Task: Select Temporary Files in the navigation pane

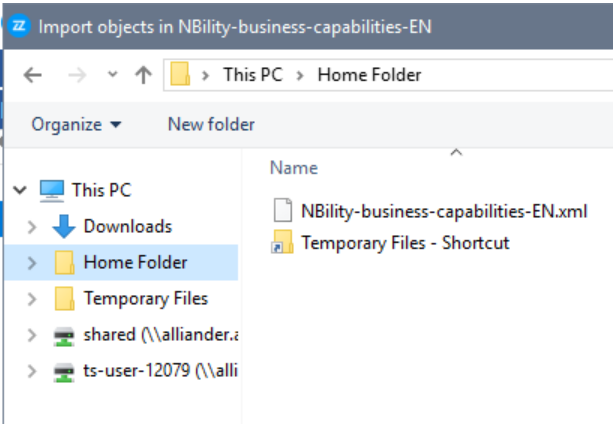Action: coord(145,299)
